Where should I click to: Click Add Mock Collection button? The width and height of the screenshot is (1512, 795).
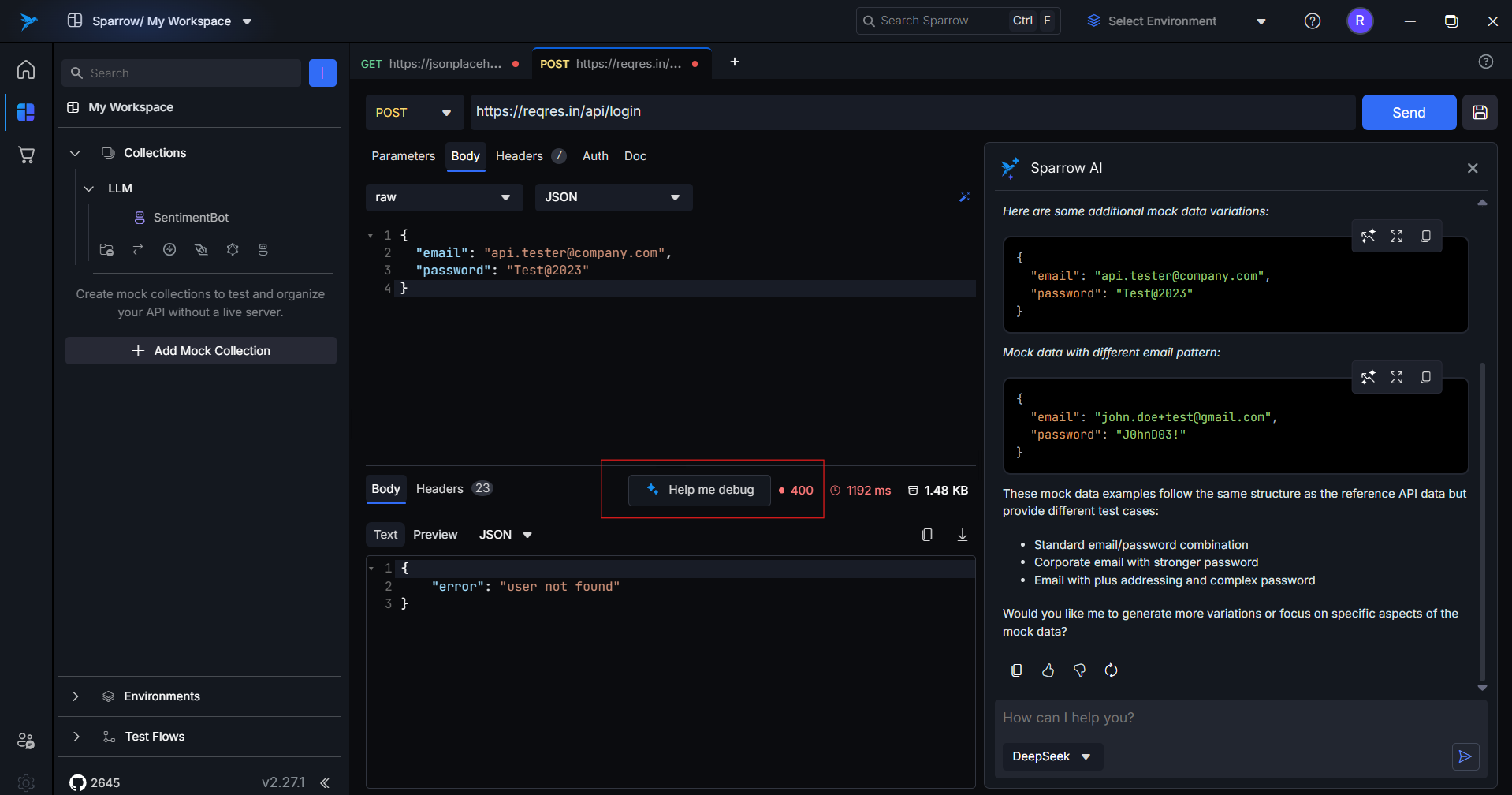[201, 351]
